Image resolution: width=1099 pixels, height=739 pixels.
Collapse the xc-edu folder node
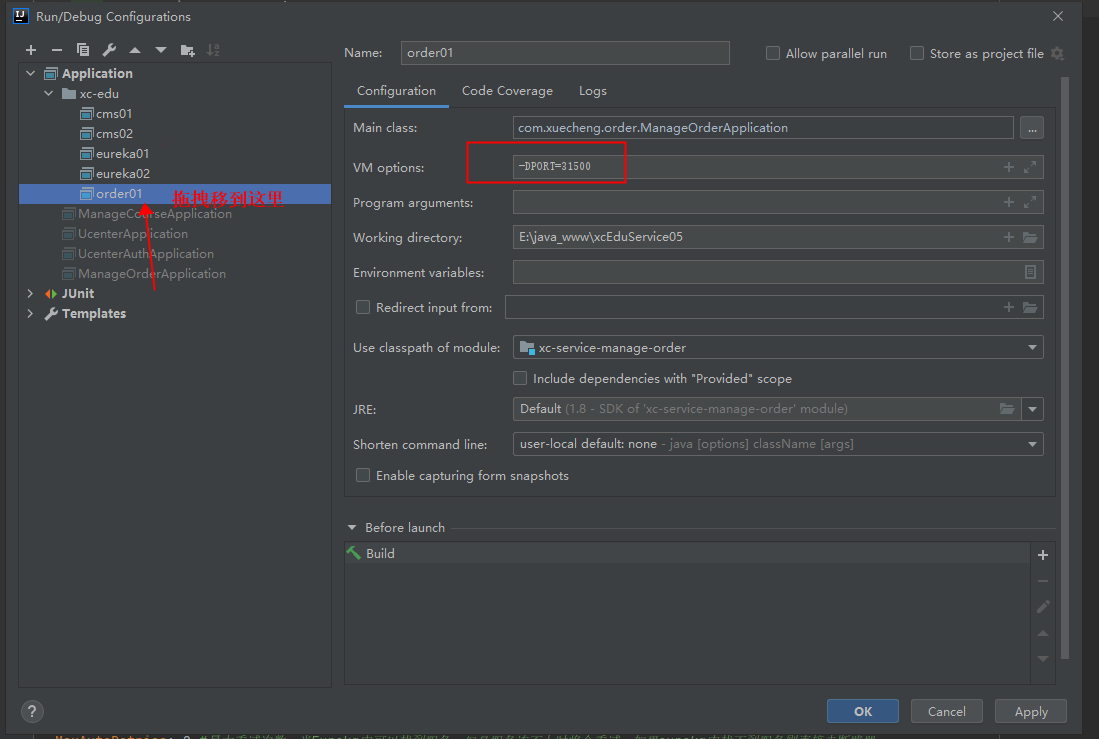48,93
